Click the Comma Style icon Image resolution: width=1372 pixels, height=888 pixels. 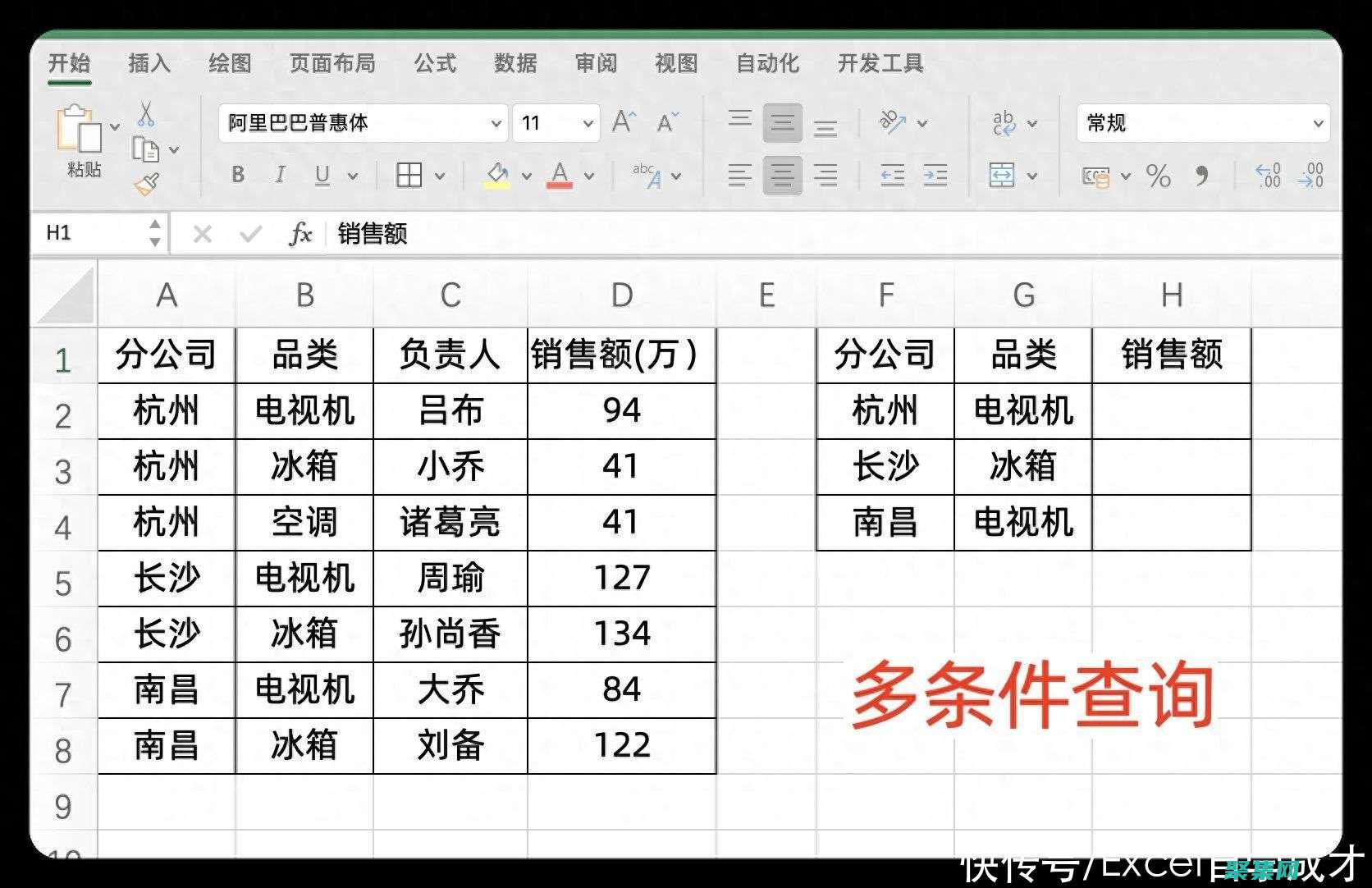click(x=1203, y=175)
